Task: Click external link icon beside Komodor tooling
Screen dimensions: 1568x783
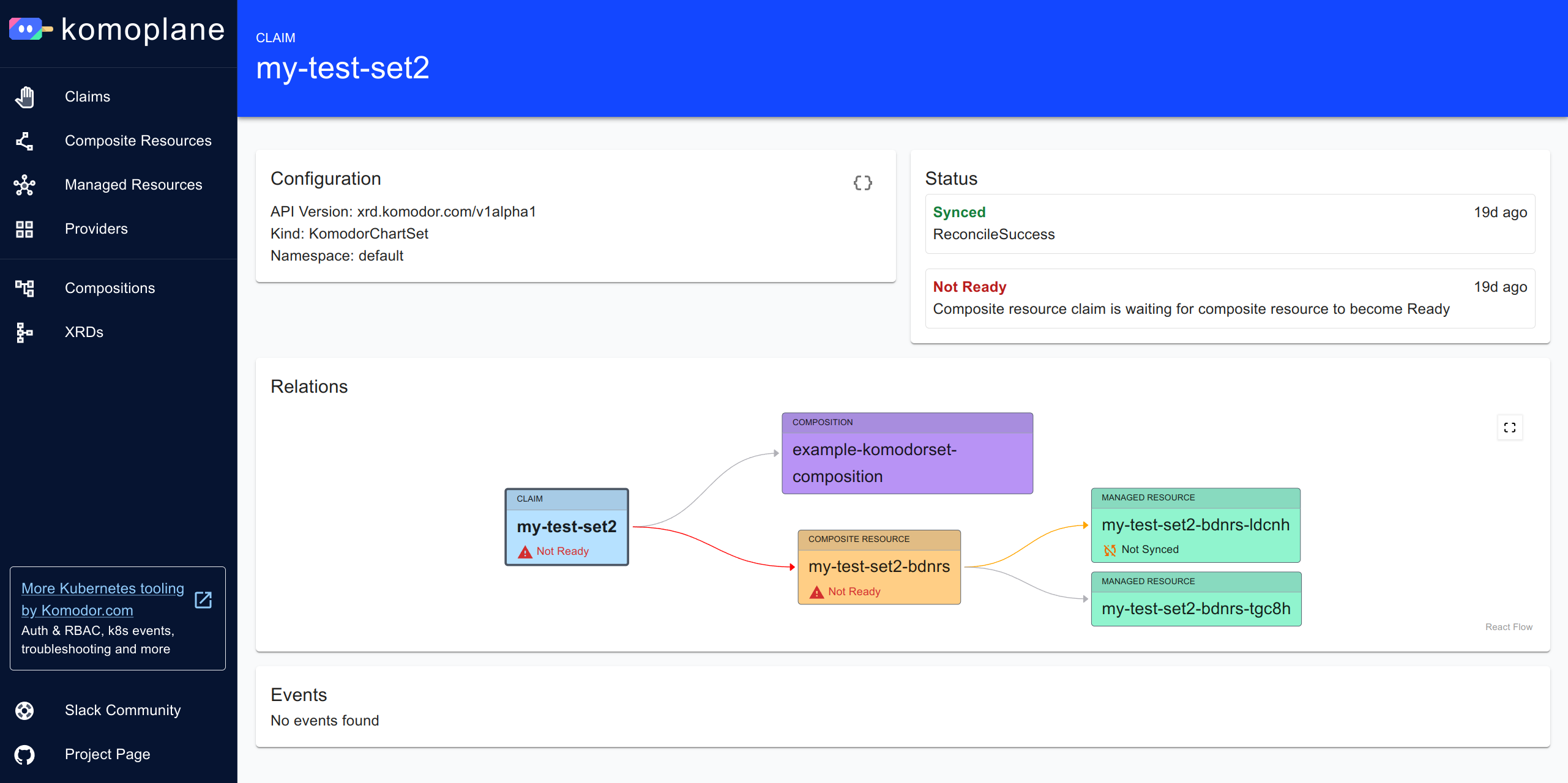Action: (x=203, y=599)
